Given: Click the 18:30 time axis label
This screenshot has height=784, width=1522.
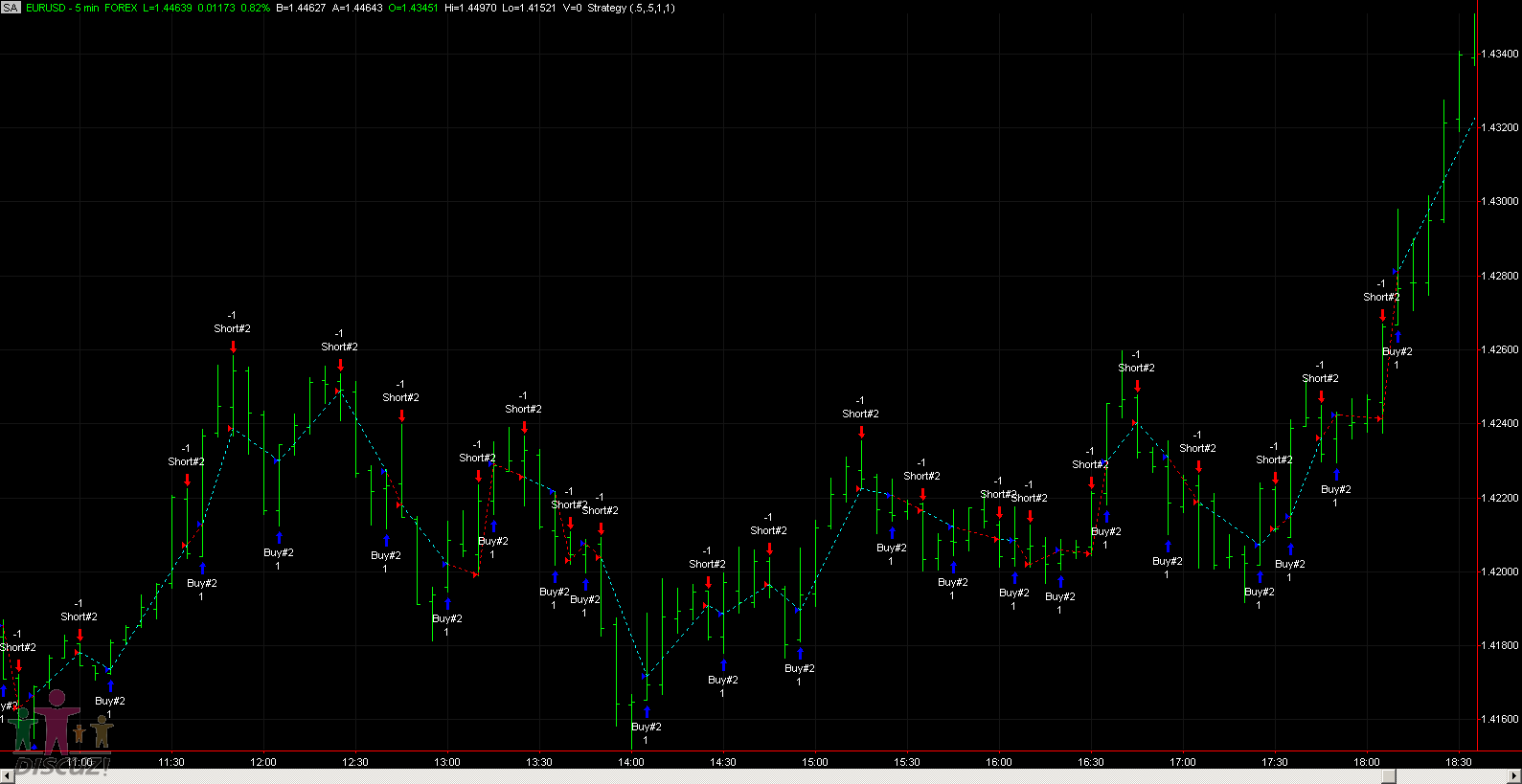Looking at the screenshot, I should coord(1459,762).
